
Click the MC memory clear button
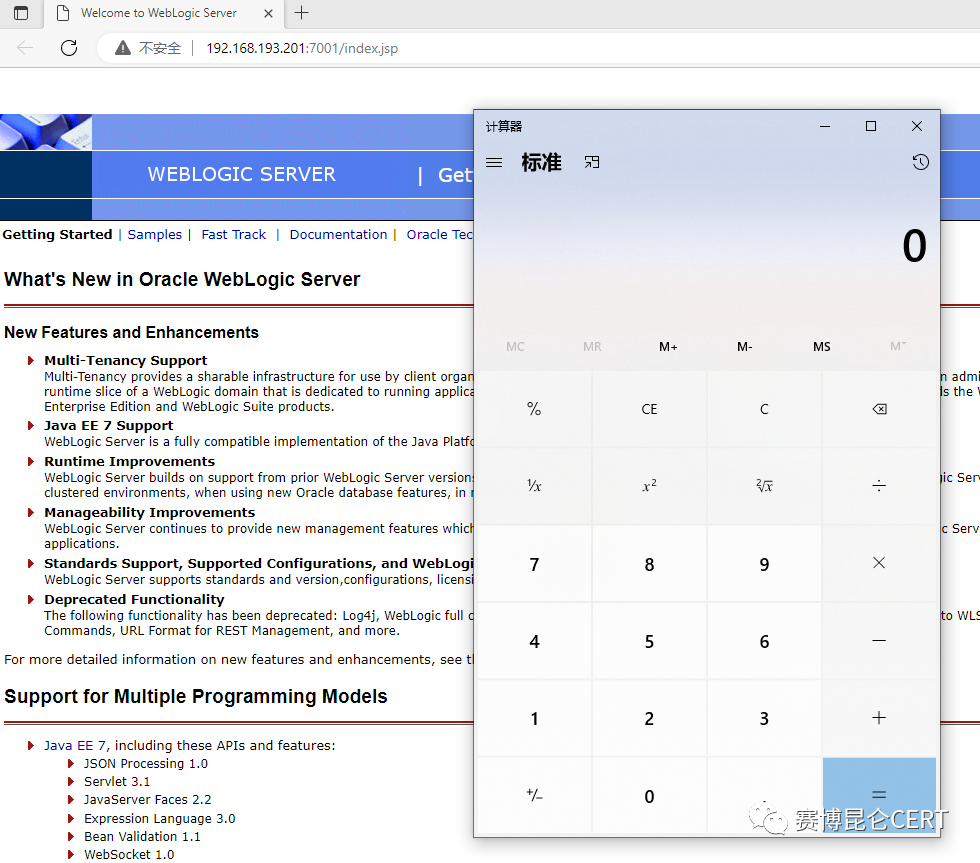coord(515,347)
